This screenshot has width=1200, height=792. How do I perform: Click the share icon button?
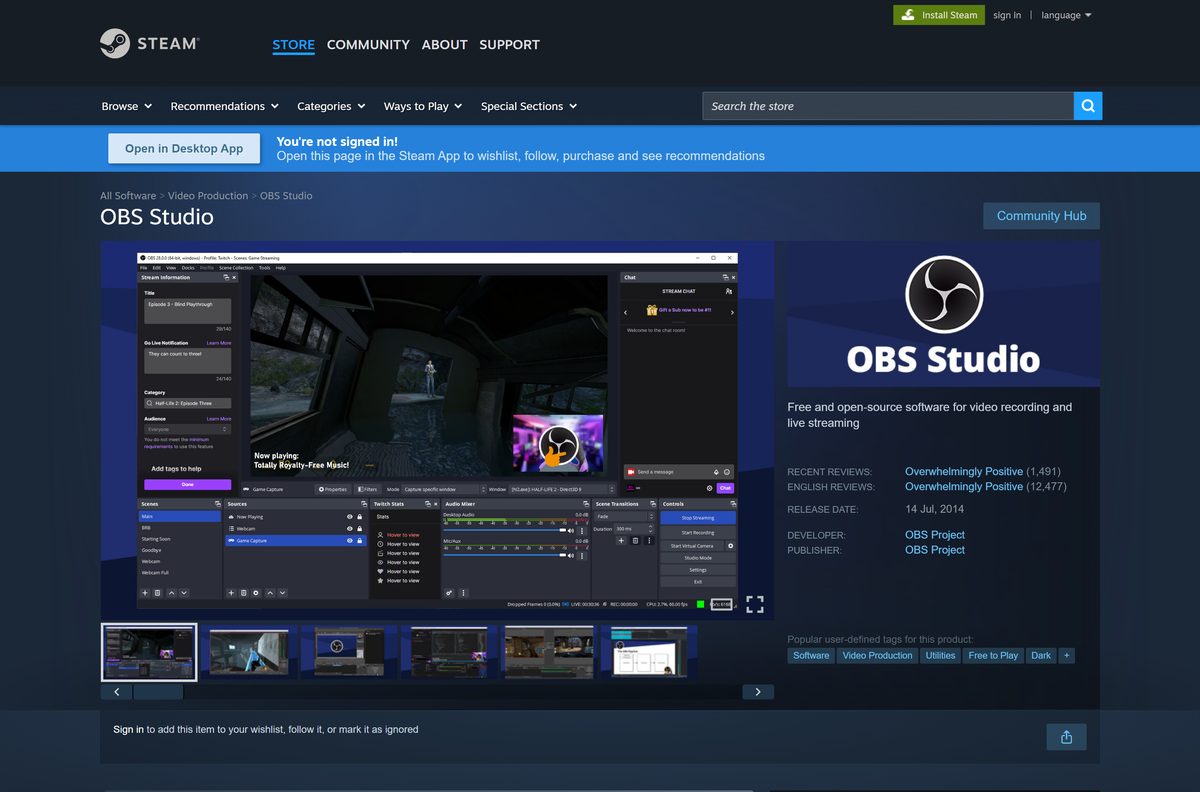1066,737
